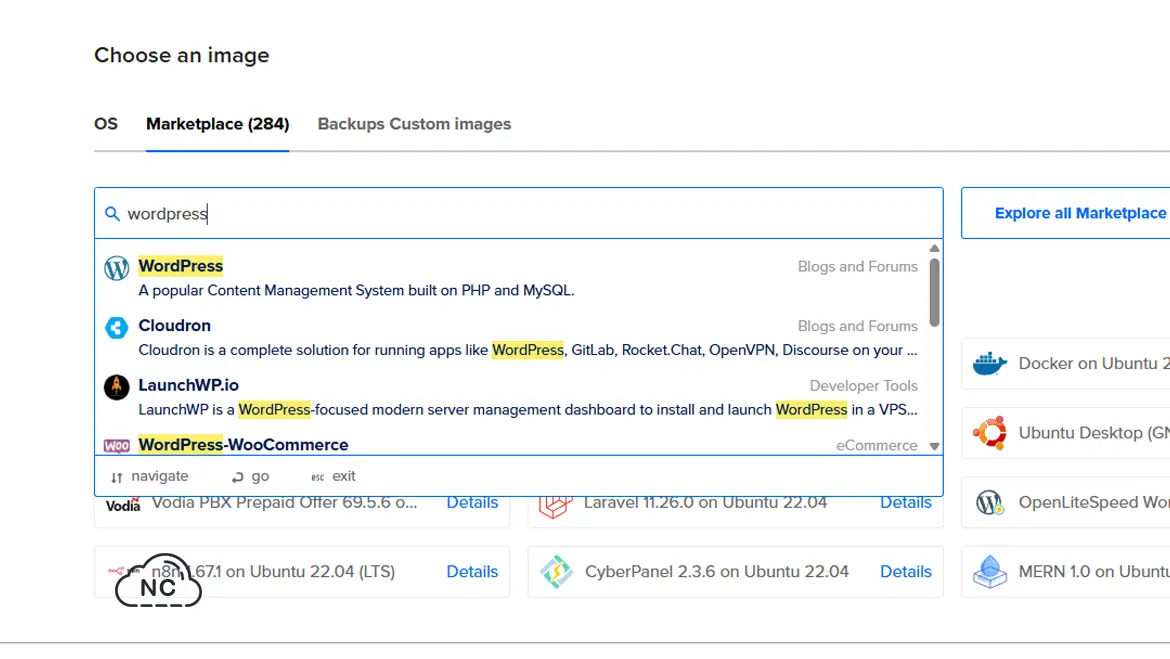Click the eCommerce category label

tap(877, 446)
